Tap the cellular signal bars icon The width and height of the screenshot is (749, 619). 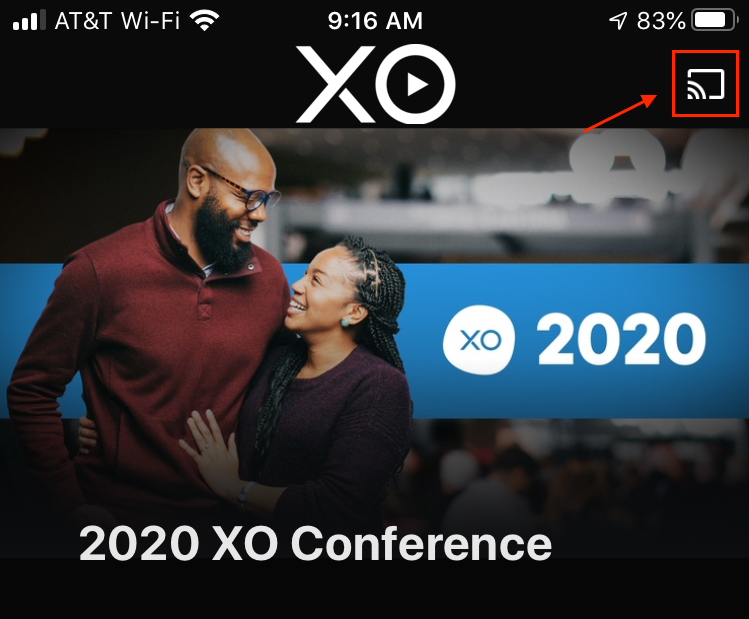[x=29, y=21]
